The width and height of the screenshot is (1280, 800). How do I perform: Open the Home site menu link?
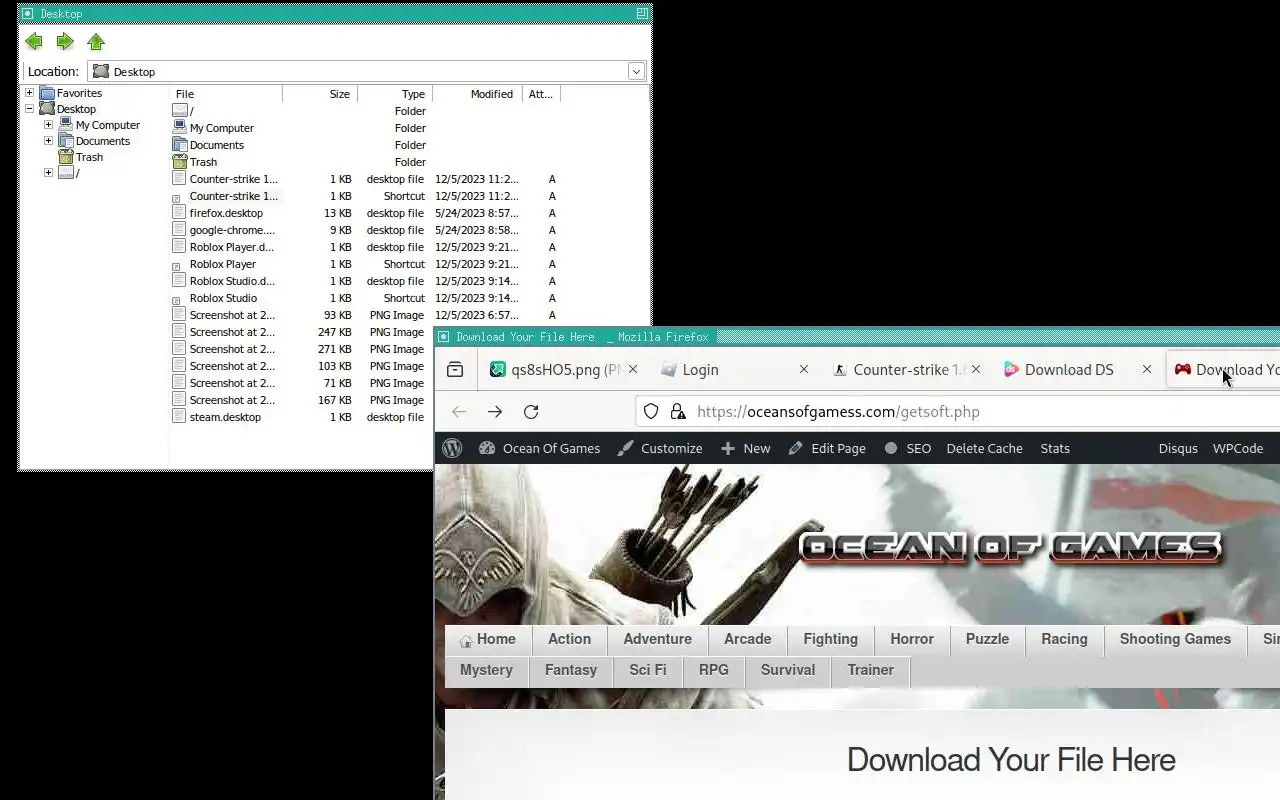point(488,639)
